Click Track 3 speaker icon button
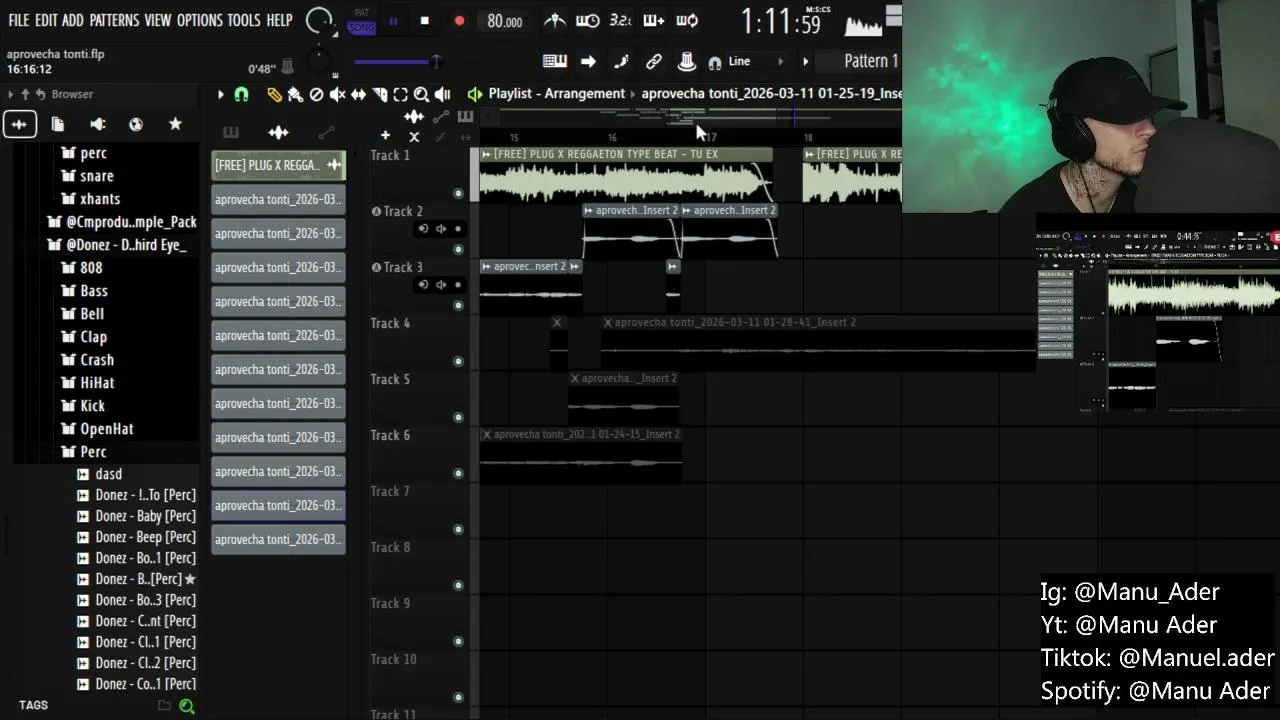 pyautogui.click(x=440, y=285)
